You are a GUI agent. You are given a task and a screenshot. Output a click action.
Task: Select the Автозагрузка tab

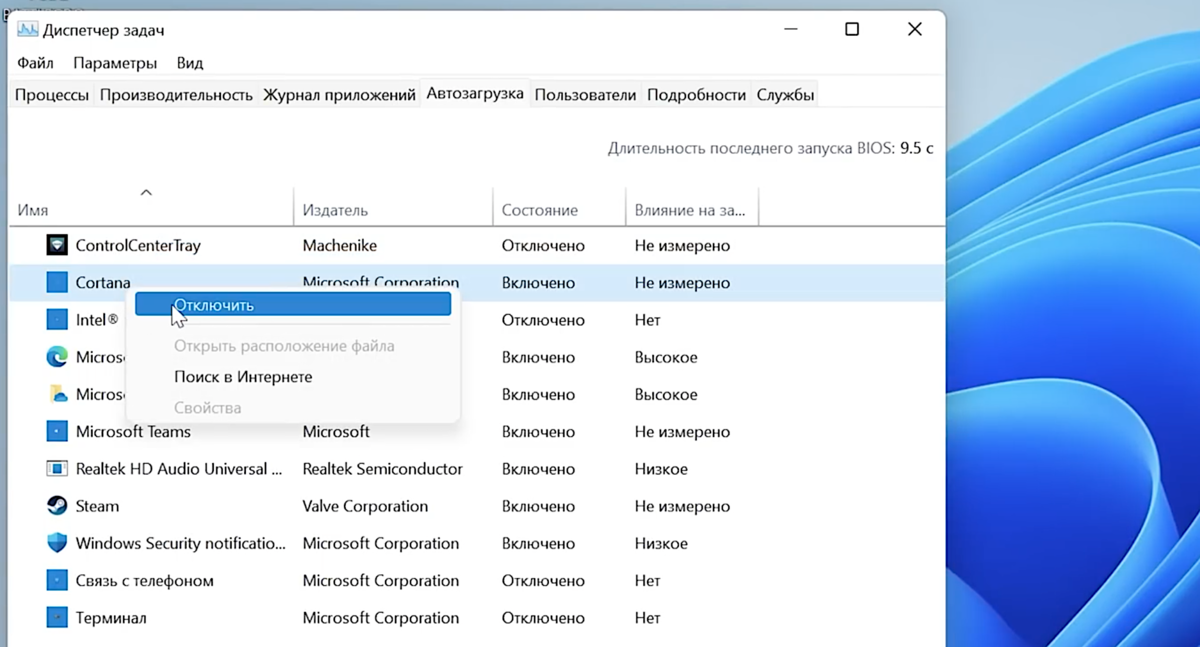[x=475, y=93]
